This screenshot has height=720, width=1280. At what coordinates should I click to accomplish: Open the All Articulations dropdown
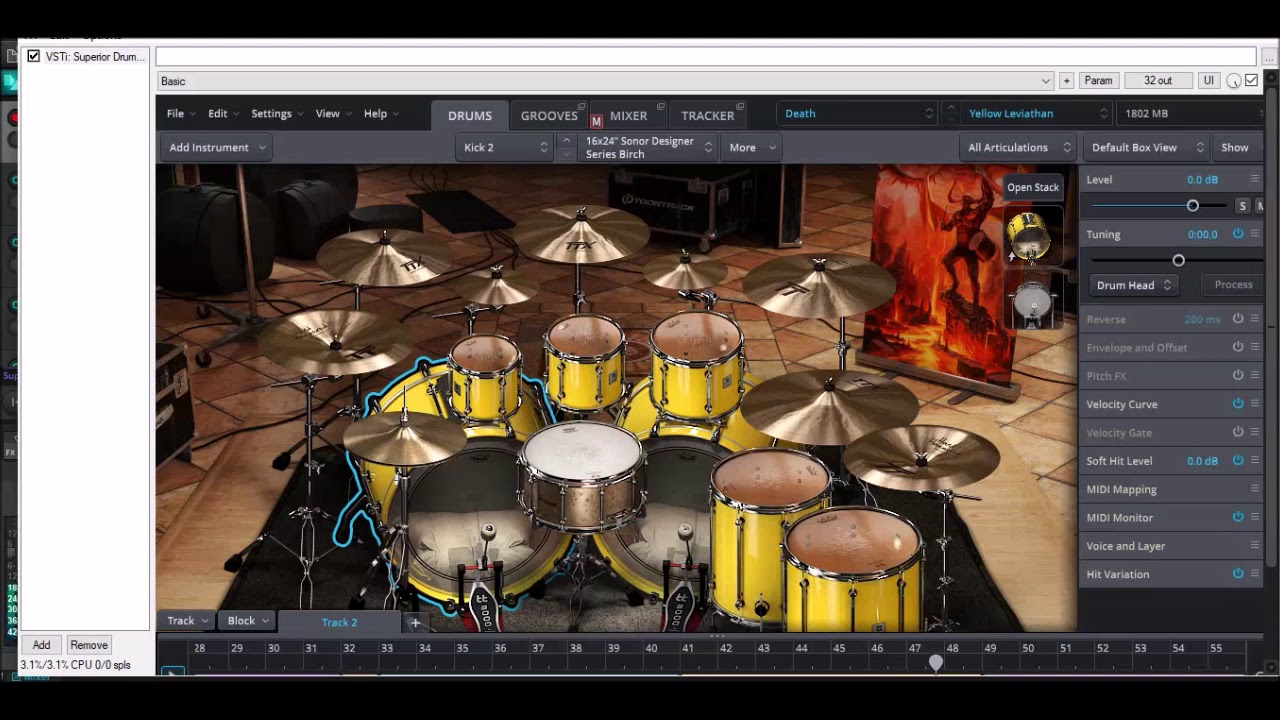click(1018, 147)
